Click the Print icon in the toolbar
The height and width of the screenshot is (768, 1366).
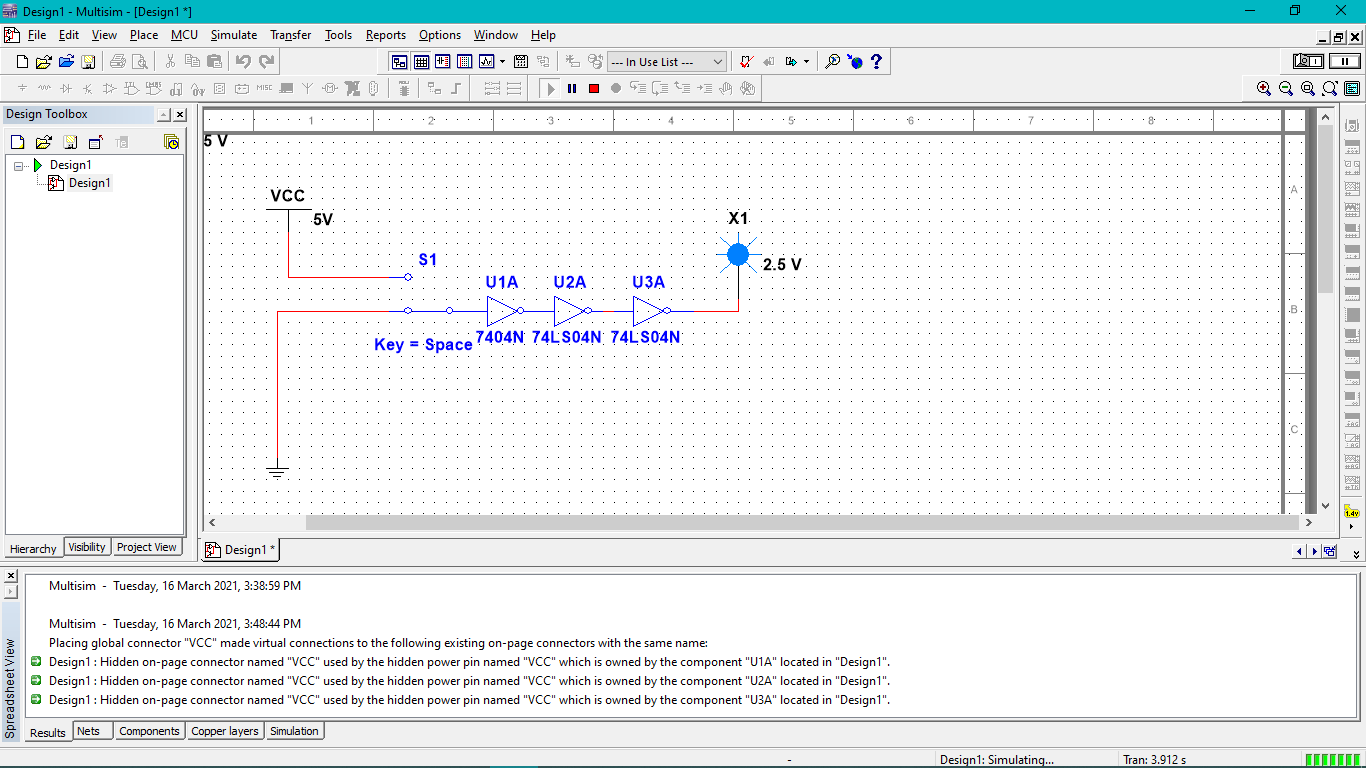pyautogui.click(x=118, y=62)
